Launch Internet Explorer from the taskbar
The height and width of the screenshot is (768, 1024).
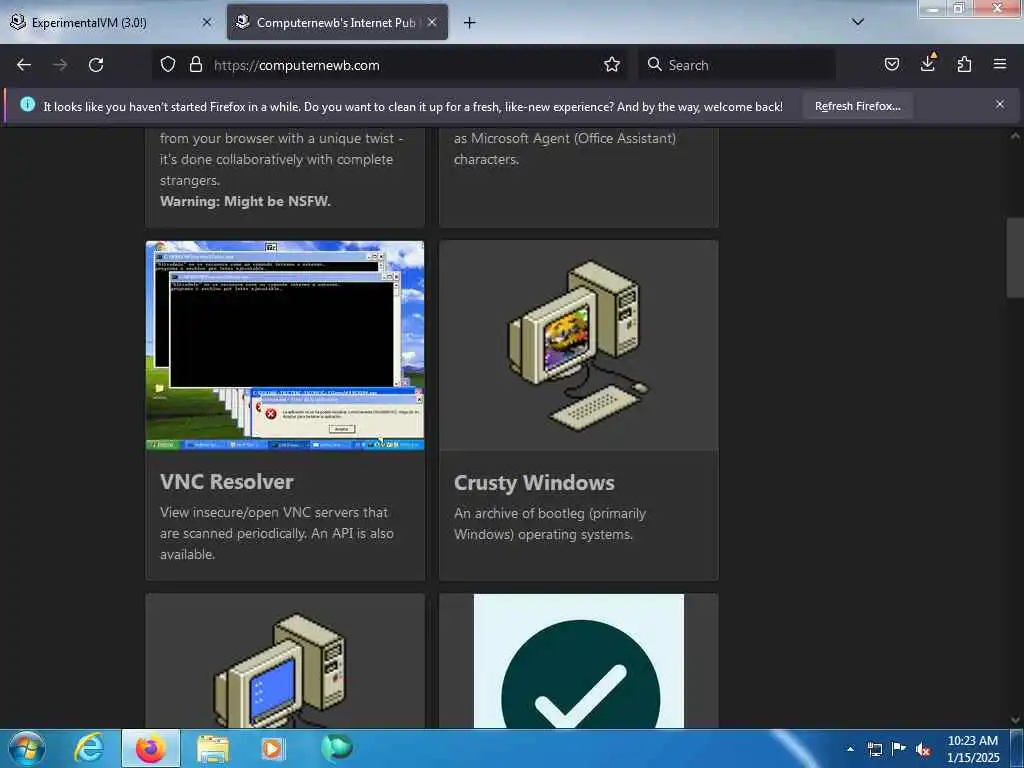[x=89, y=748]
